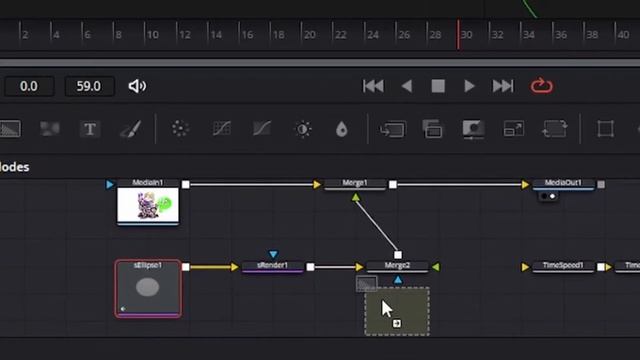Select the Merge2 node
640x360 pixels.
[397, 266]
